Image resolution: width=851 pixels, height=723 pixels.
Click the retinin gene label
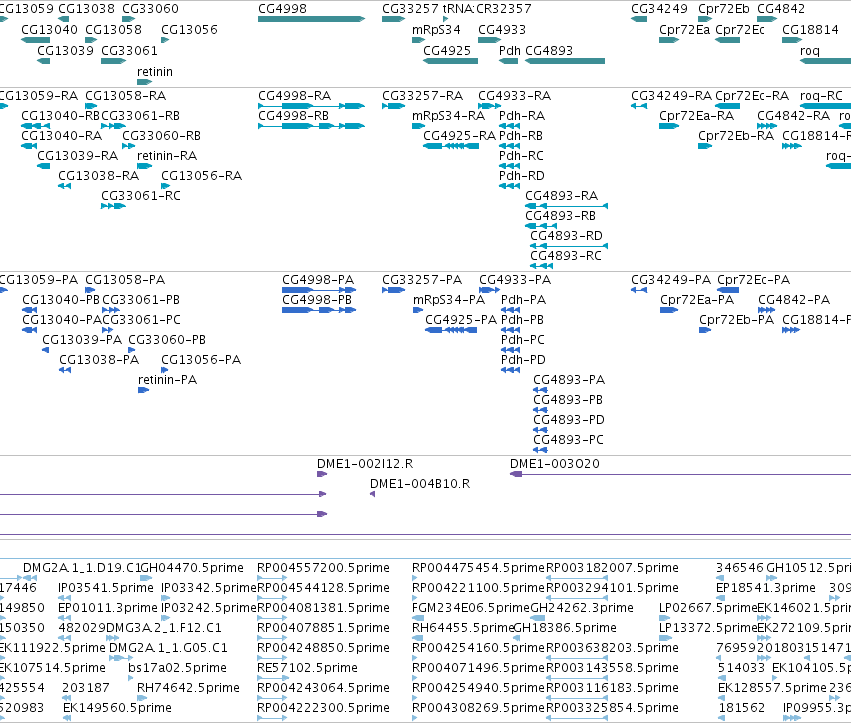tap(155, 72)
